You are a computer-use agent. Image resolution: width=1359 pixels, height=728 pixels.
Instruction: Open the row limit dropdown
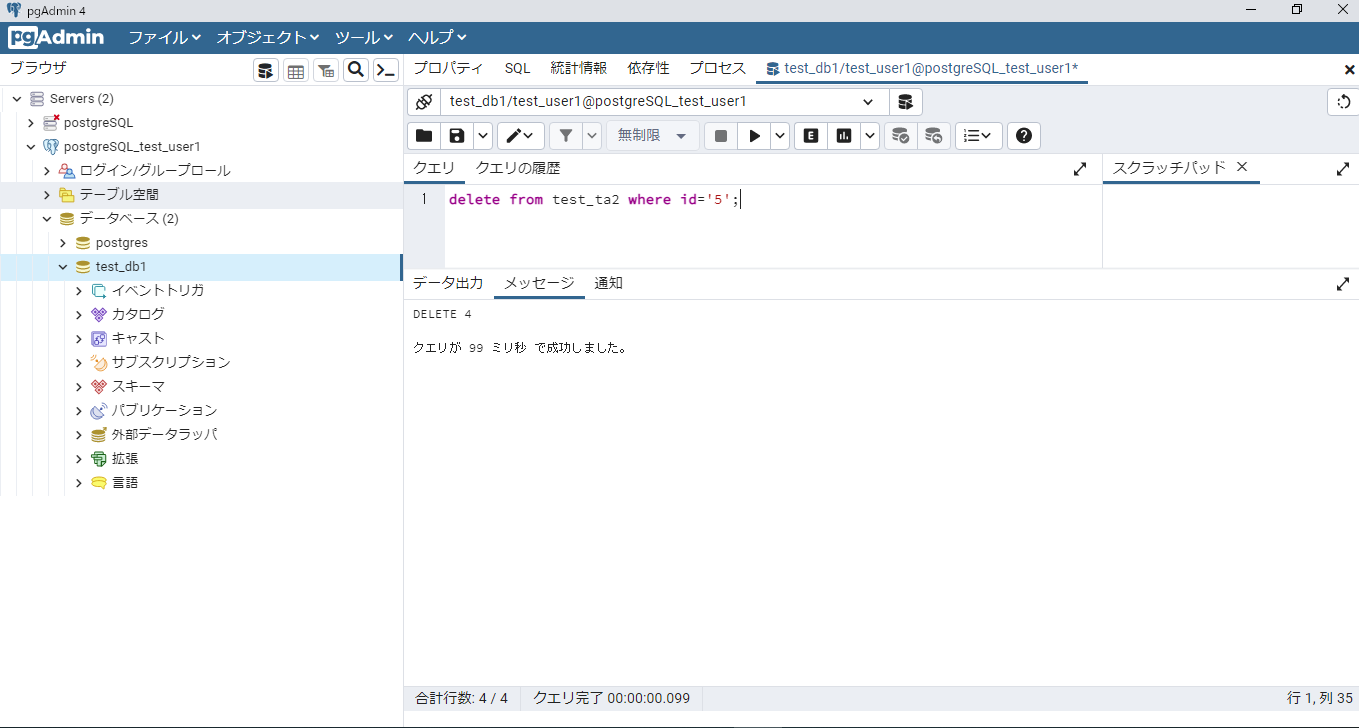point(653,136)
